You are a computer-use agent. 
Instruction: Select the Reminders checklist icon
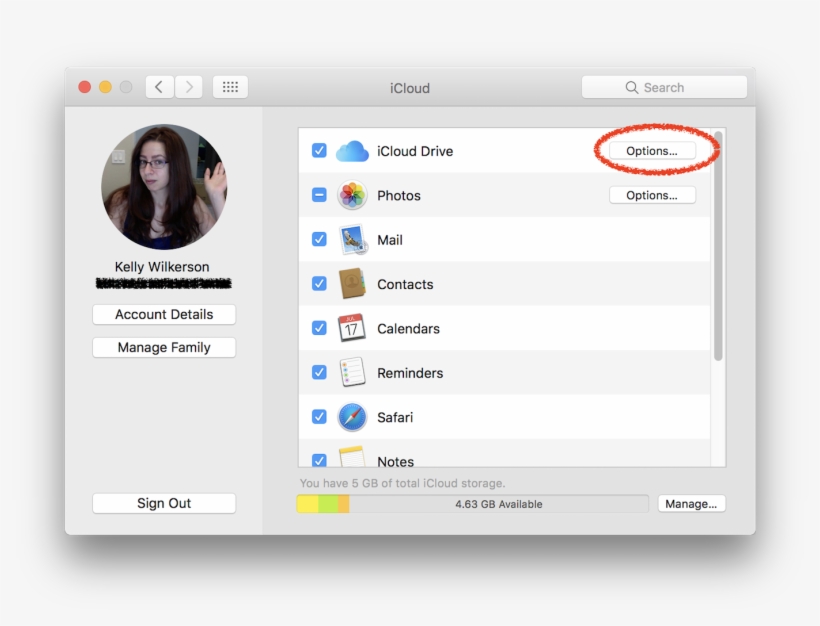[x=352, y=372]
